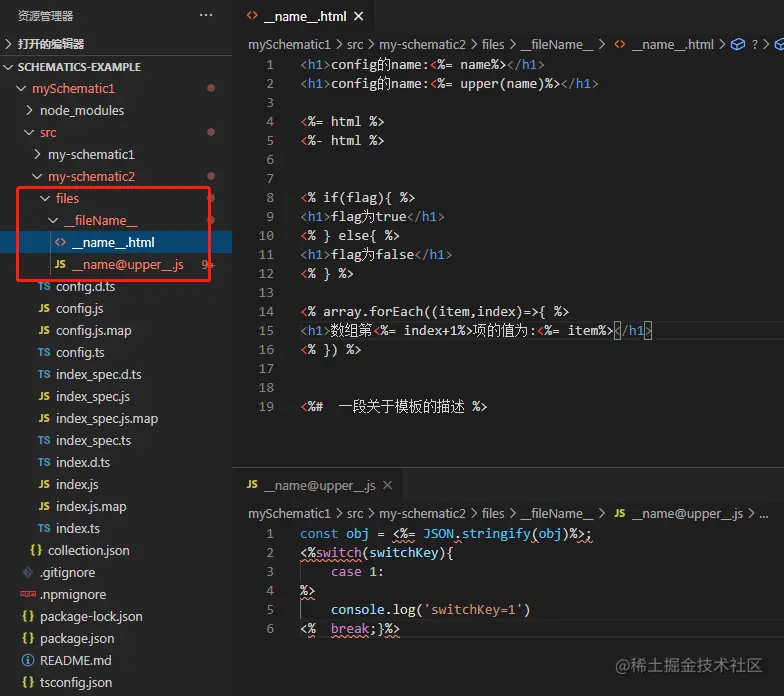Switch to the __name@upper__.js editor tab
This screenshot has width=784, height=696.
point(320,486)
